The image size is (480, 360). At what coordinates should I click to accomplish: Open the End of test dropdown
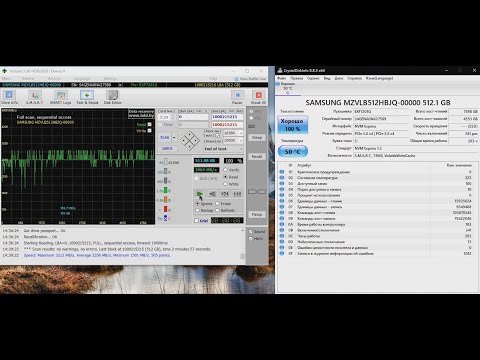click(x=224, y=149)
